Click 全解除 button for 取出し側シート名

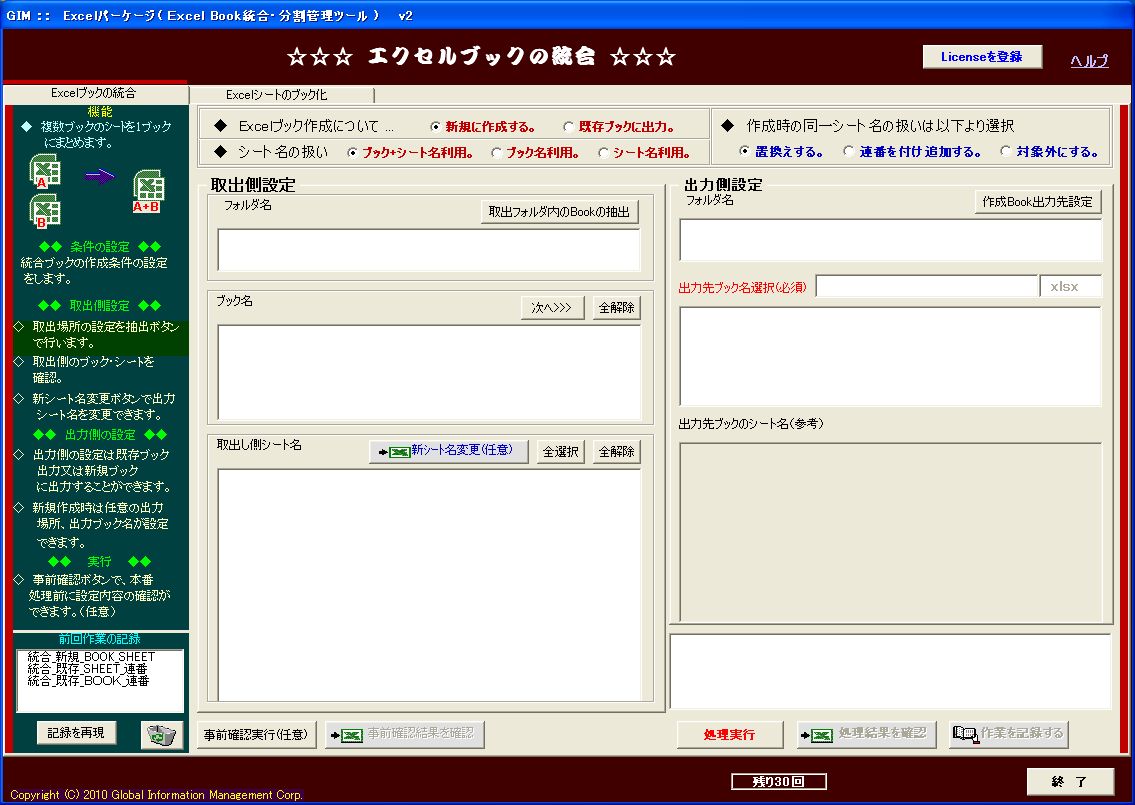617,452
